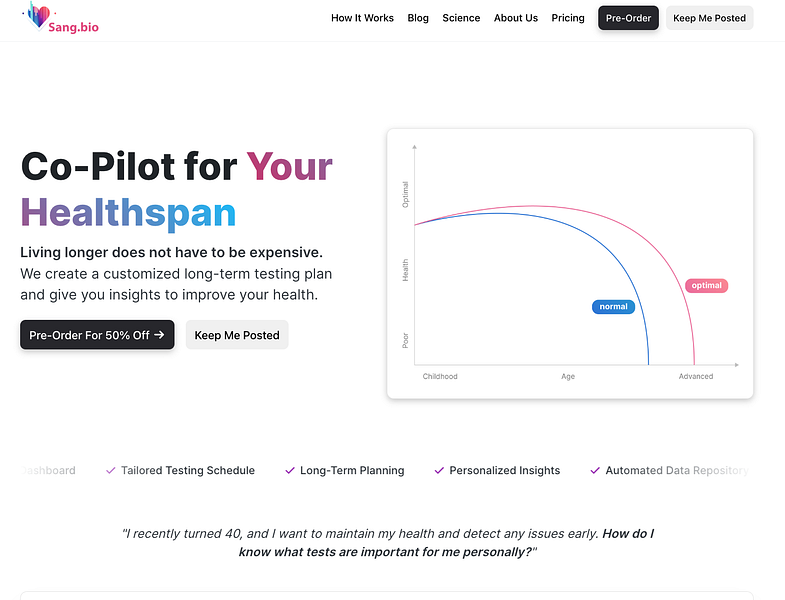Click checkmark icon beside Long-Term Planning
The height and width of the screenshot is (600, 785).
point(290,471)
